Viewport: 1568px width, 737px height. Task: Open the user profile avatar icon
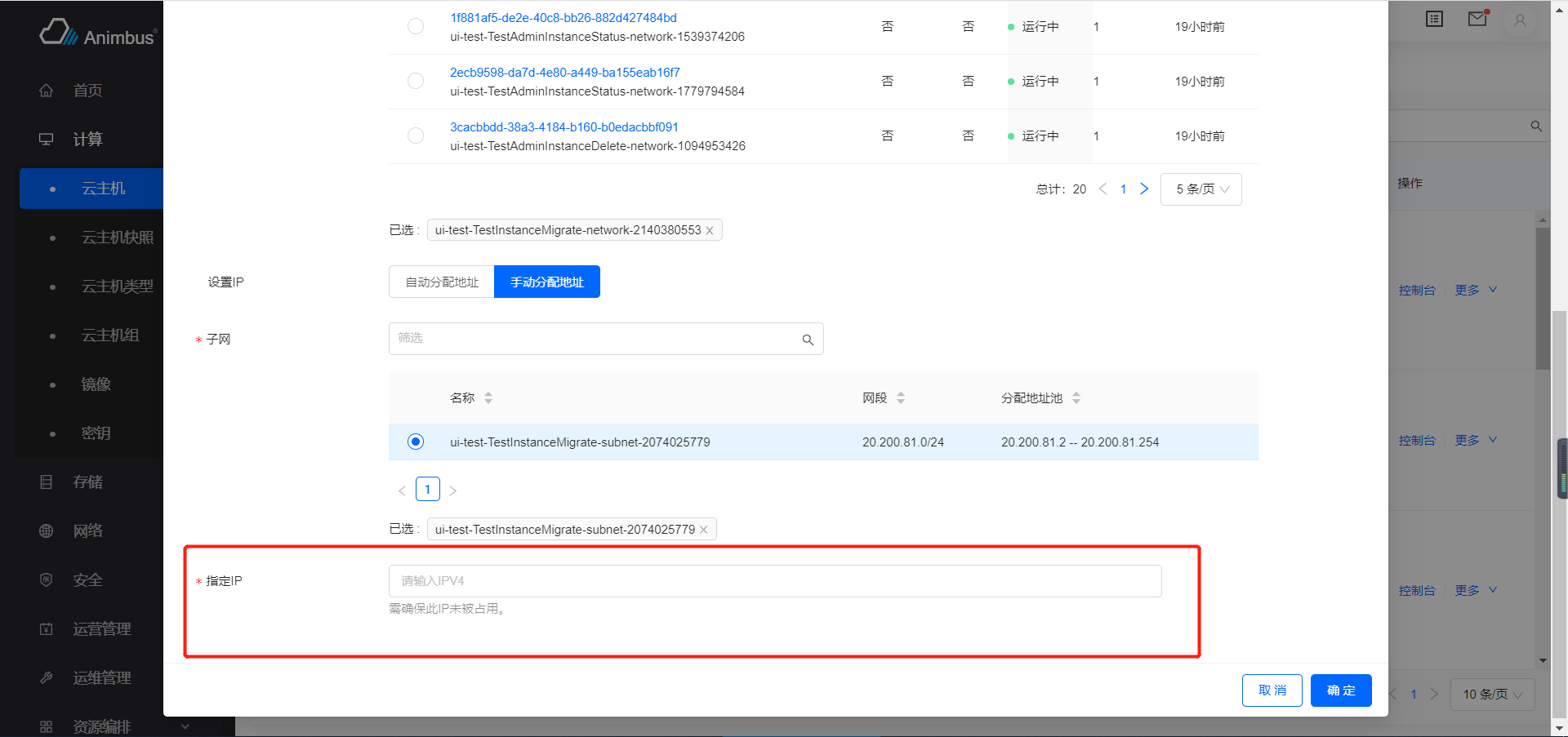pyautogui.click(x=1520, y=20)
